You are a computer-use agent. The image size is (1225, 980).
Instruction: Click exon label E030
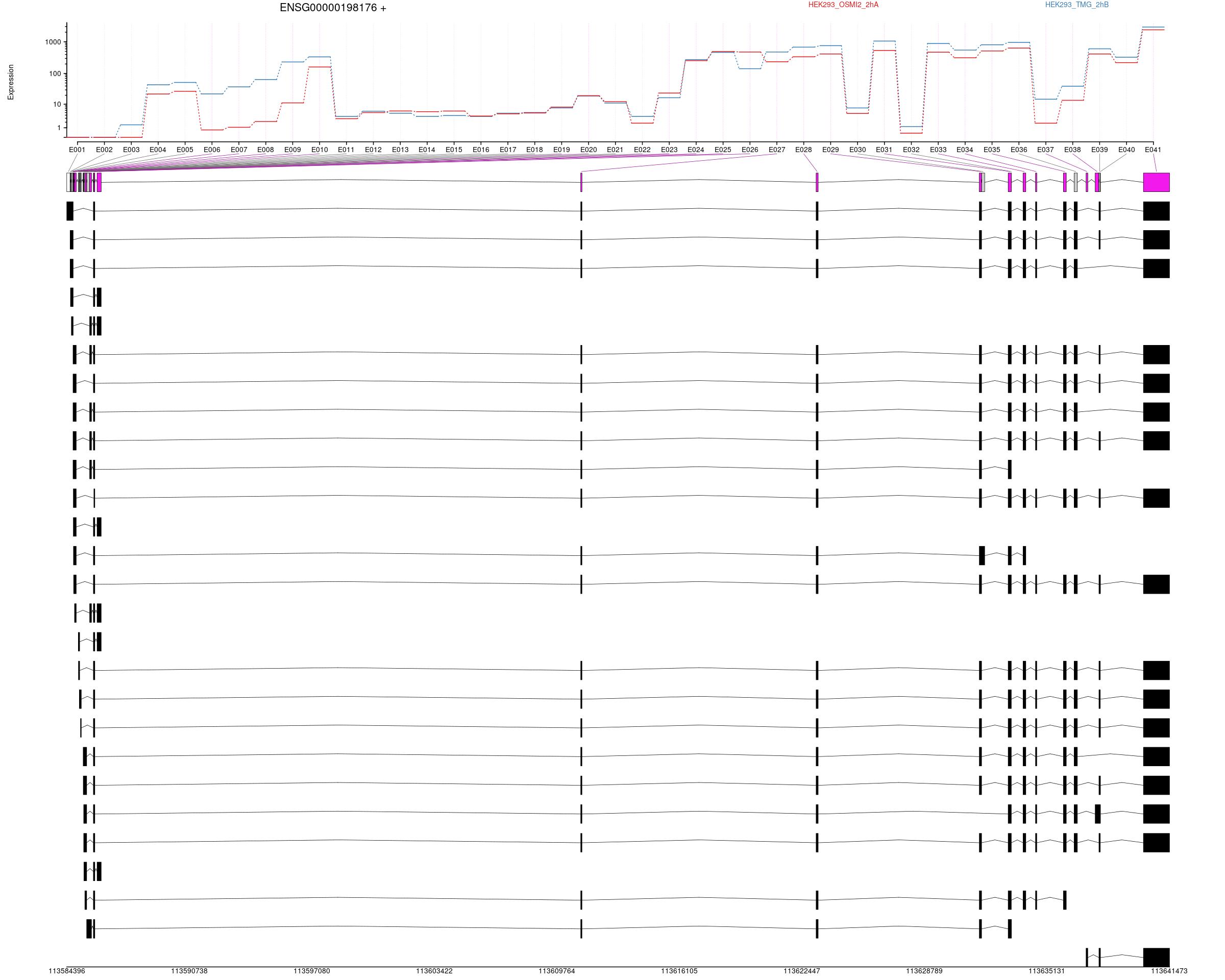(x=857, y=150)
